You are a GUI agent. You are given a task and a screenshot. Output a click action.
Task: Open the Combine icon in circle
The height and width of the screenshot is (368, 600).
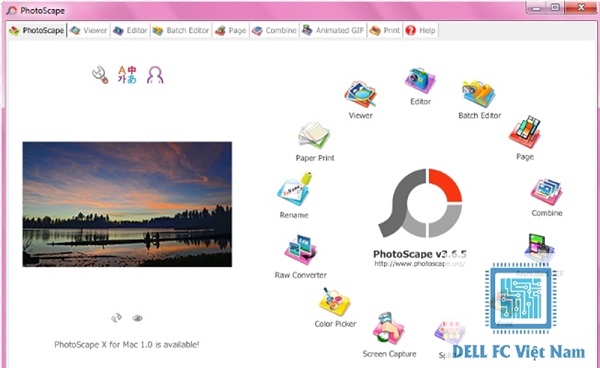[546, 192]
